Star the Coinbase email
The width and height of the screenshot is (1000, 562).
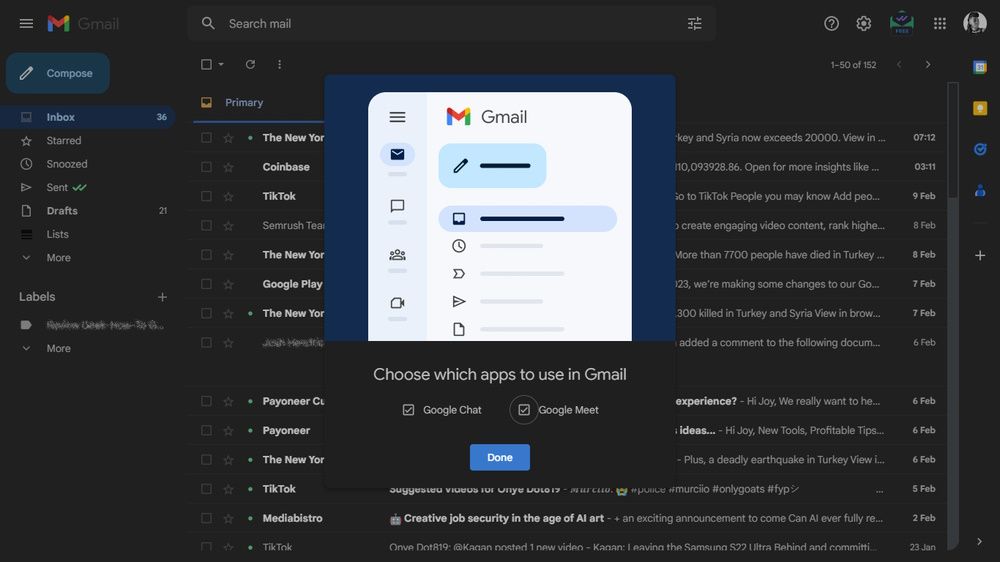(228, 167)
